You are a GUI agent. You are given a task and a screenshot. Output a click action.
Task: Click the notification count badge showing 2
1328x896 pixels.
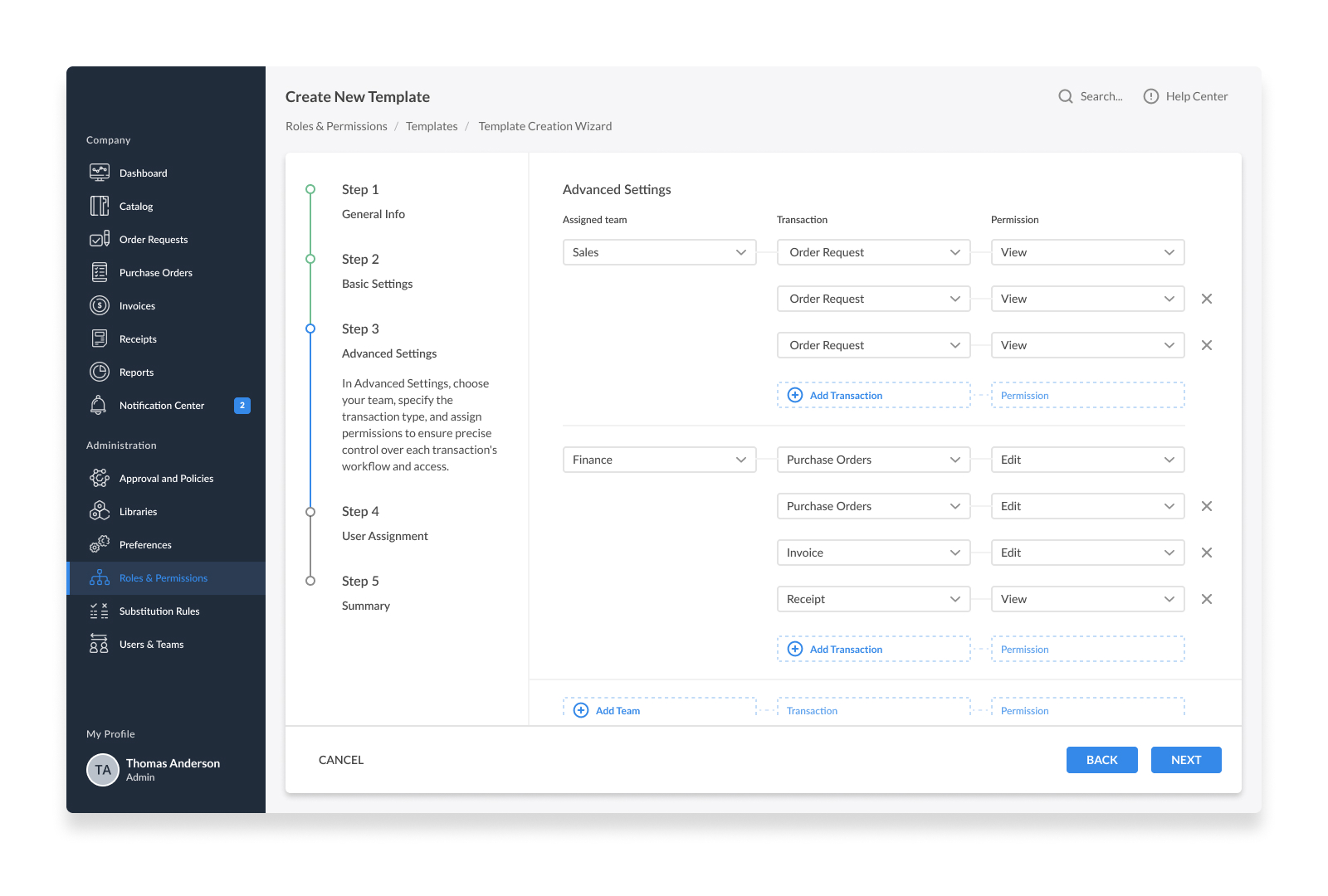[x=242, y=406]
